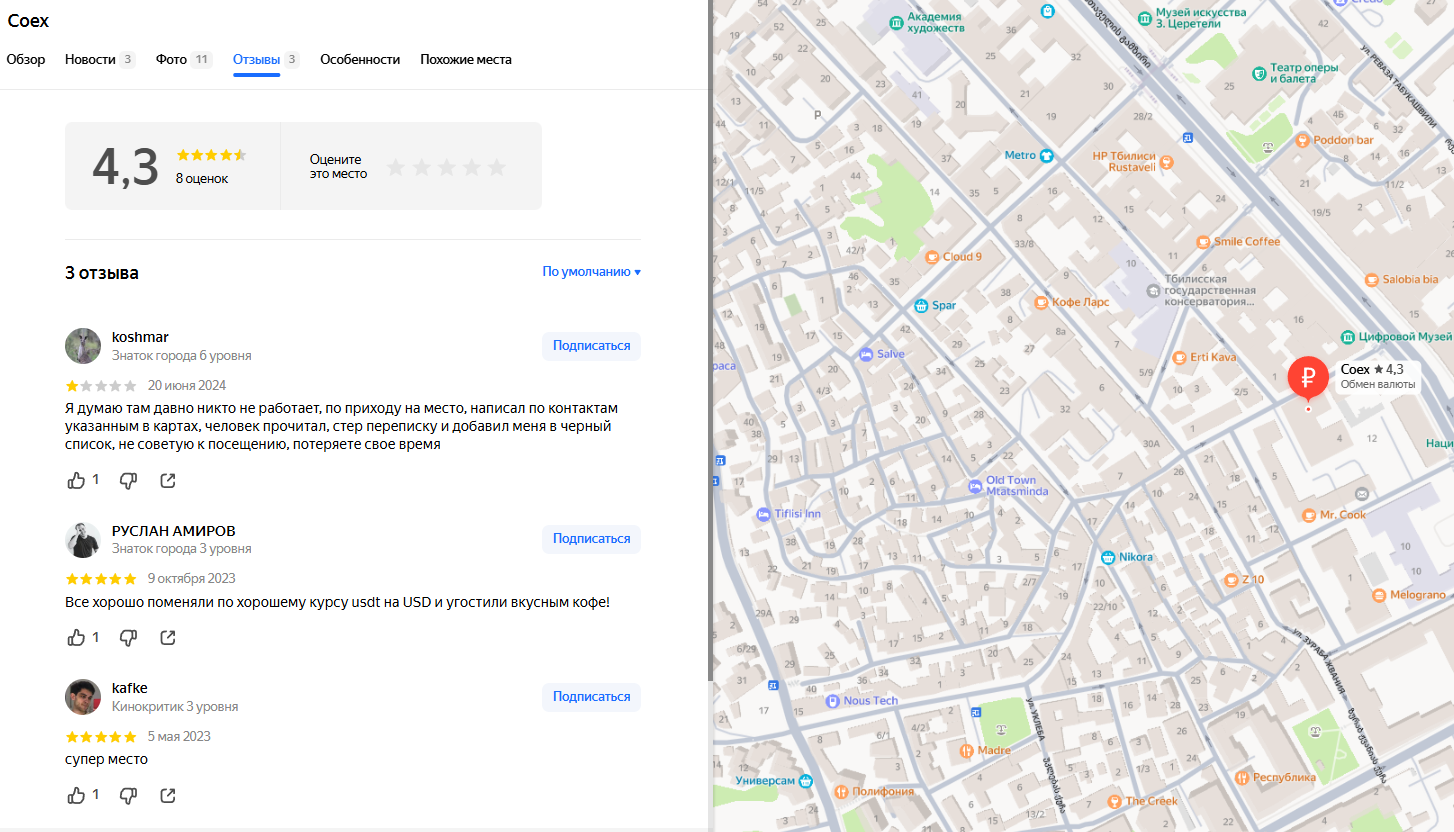Click РУСЛАН АМИРОВ's avatar picture
The width and height of the screenshot is (1454, 832).
[83, 540]
